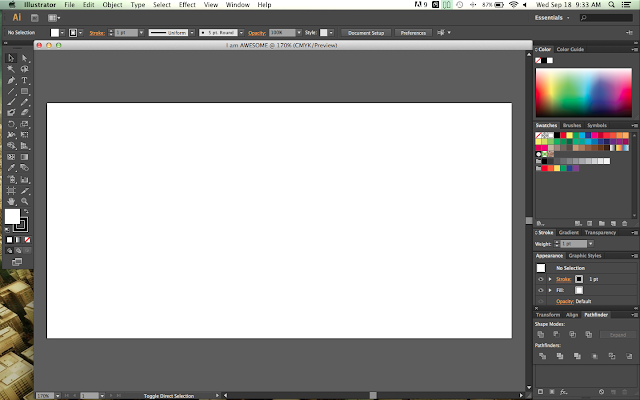Enable Draw Normal mode
Screen dimensions: 640x400
(x=9, y=251)
